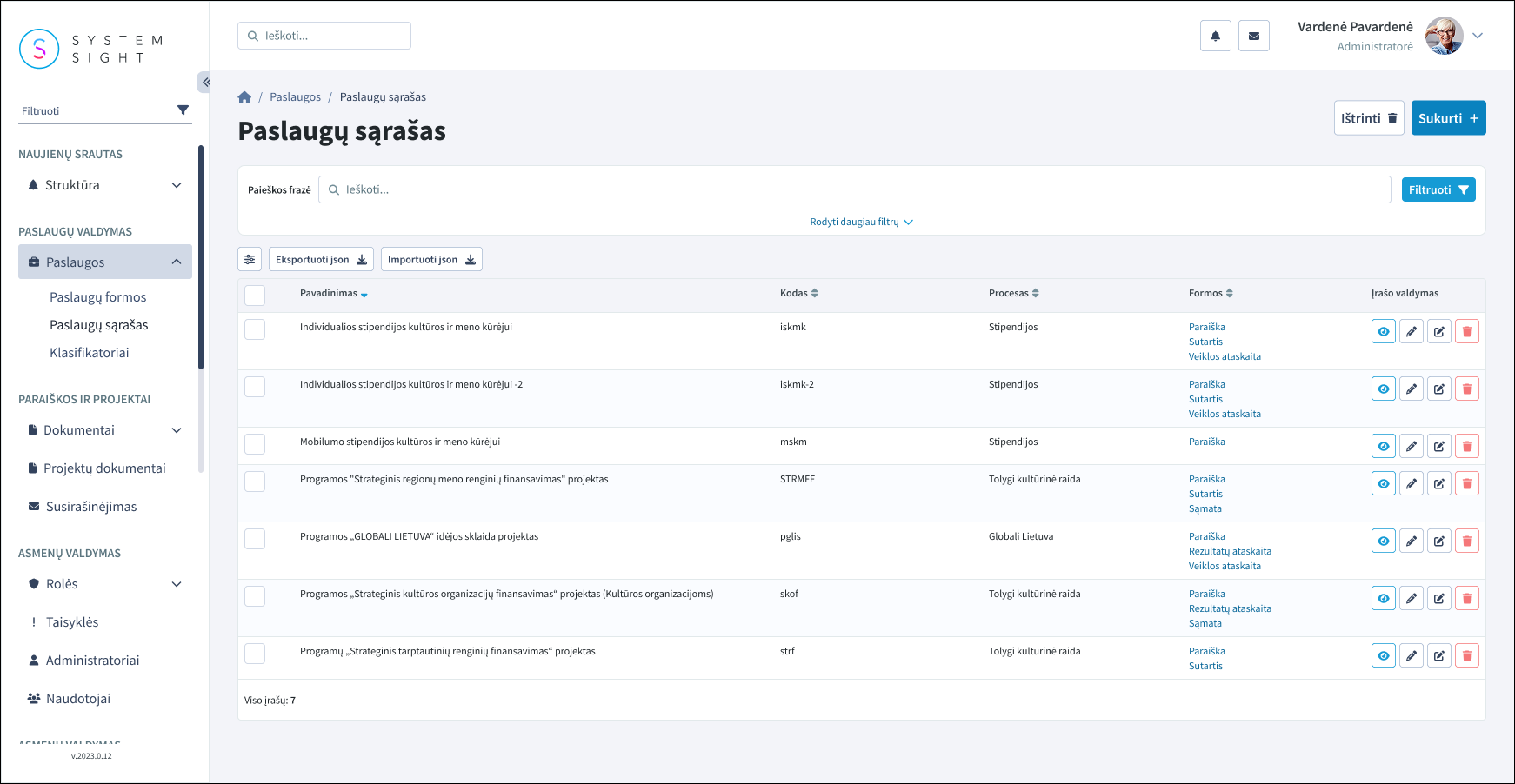The height and width of the screenshot is (784, 1515).
Task: Delete the mskm service with the trash icon
Action: pos(1466,446)
